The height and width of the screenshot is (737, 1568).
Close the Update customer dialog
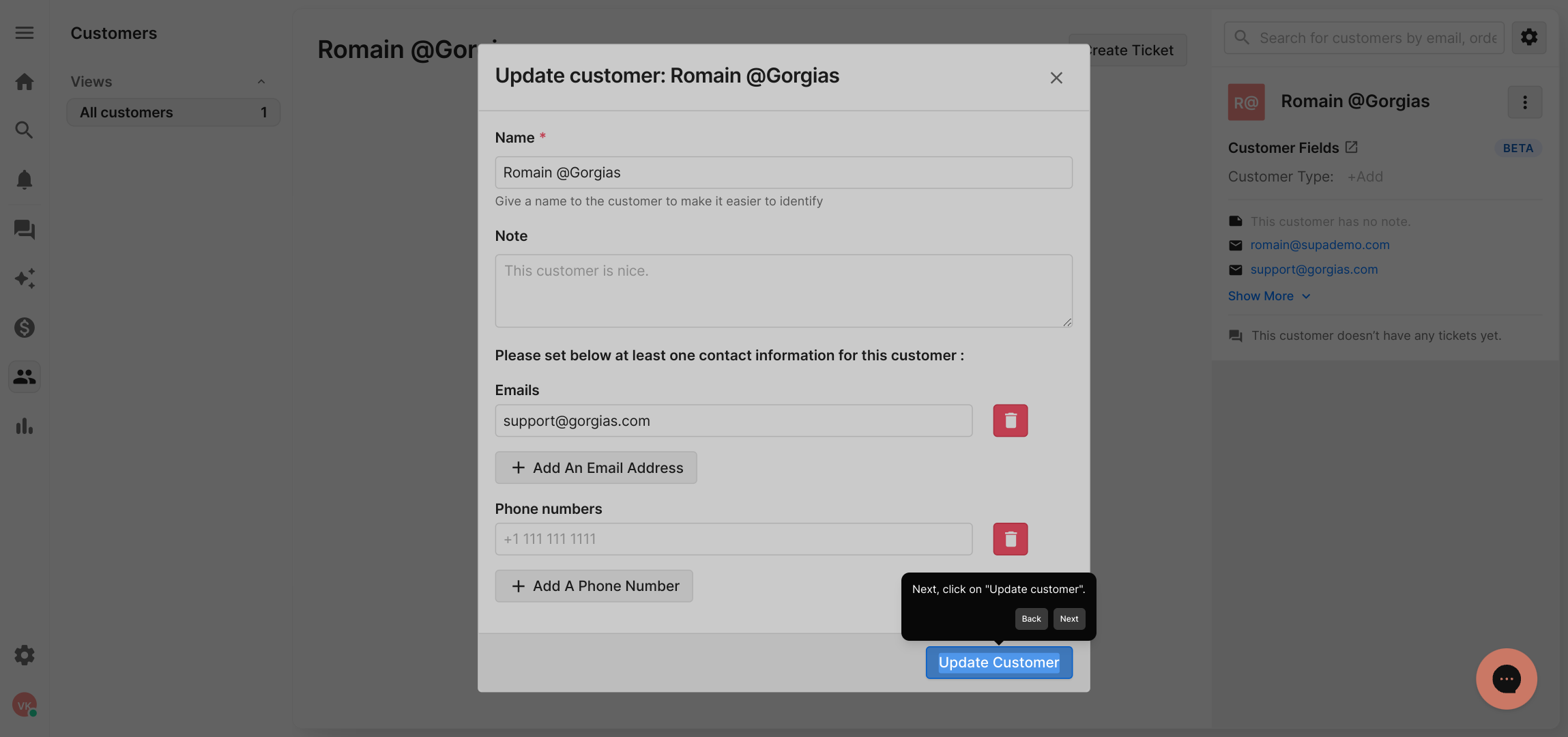[1056, 78]
